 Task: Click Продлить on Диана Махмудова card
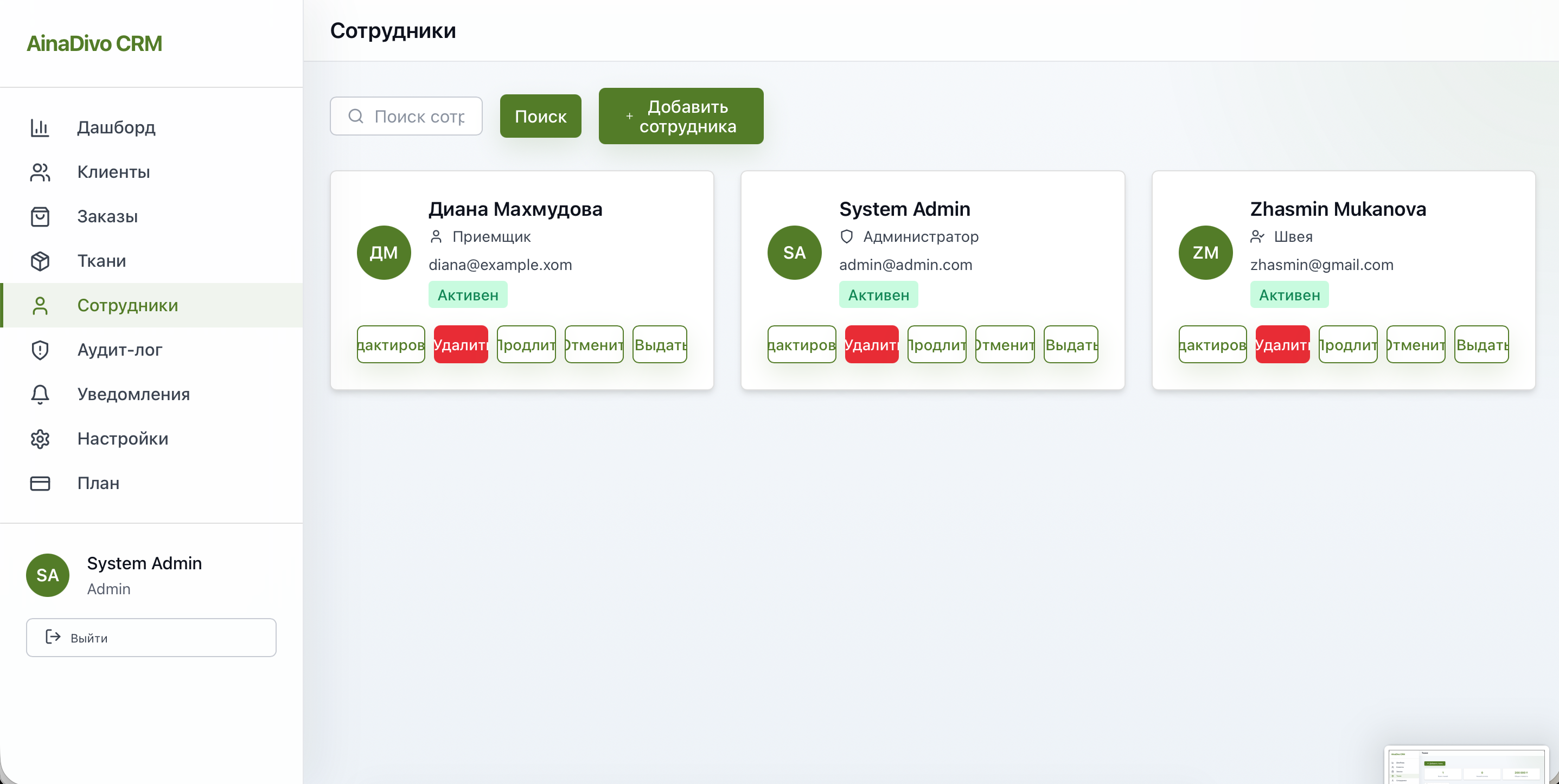pyautogui.click(x=526, y=345)
